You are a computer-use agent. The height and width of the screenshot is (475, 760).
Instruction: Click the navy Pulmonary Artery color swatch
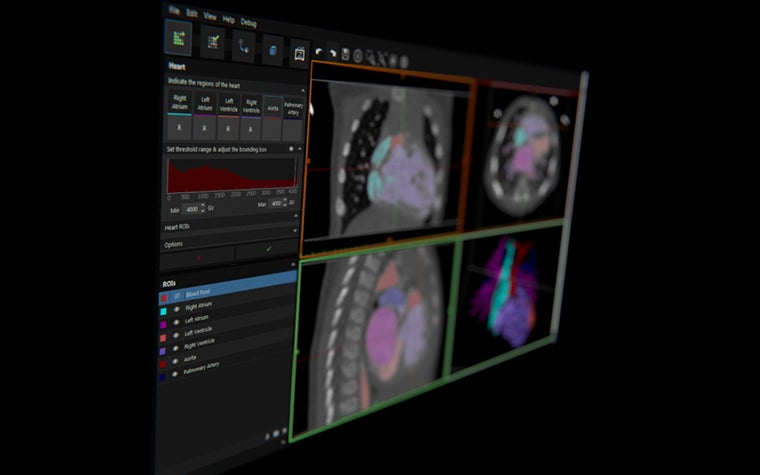click(162, 377)
